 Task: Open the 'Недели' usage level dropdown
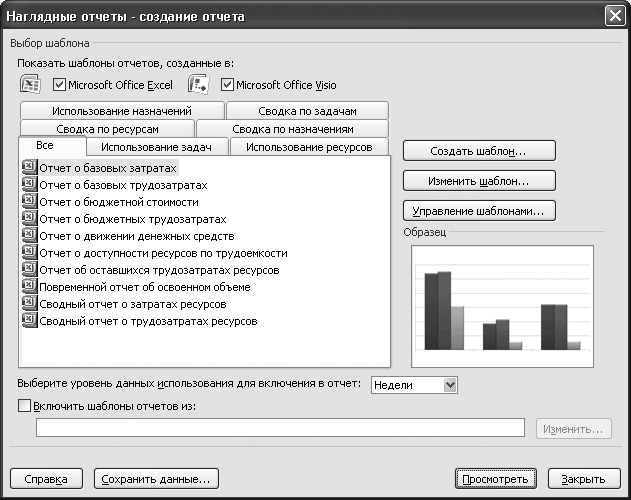[x=449, y=384]
